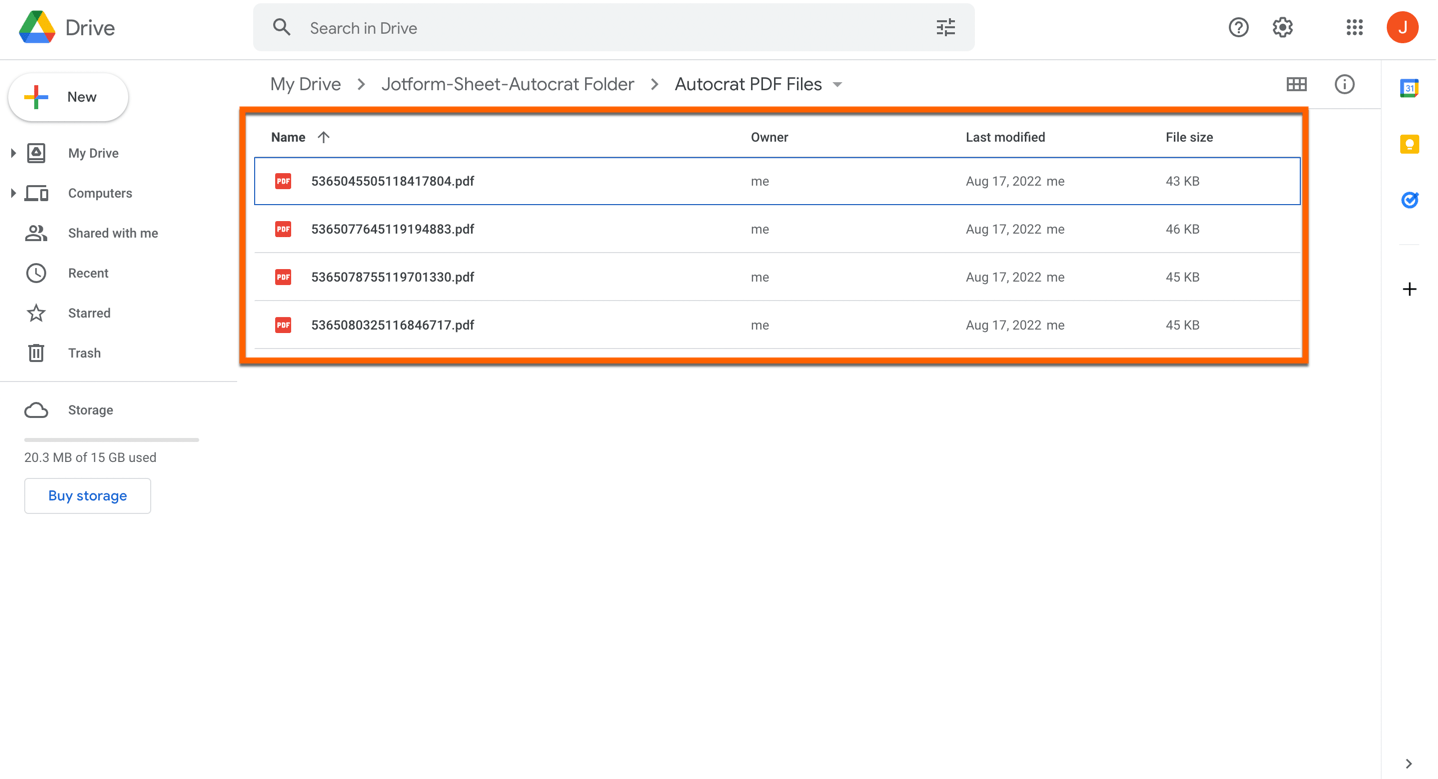Click the New button
The height and width of the screenshot is (779, 1438).
(x=68, y=97)
